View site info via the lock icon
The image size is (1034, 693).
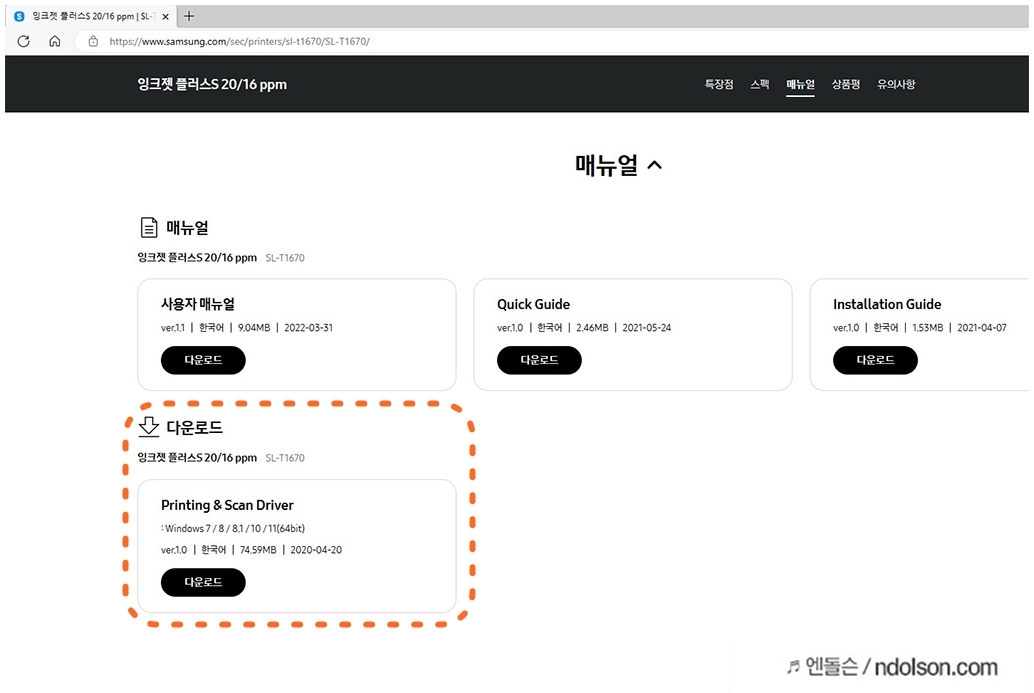click(x=93, y=41)
